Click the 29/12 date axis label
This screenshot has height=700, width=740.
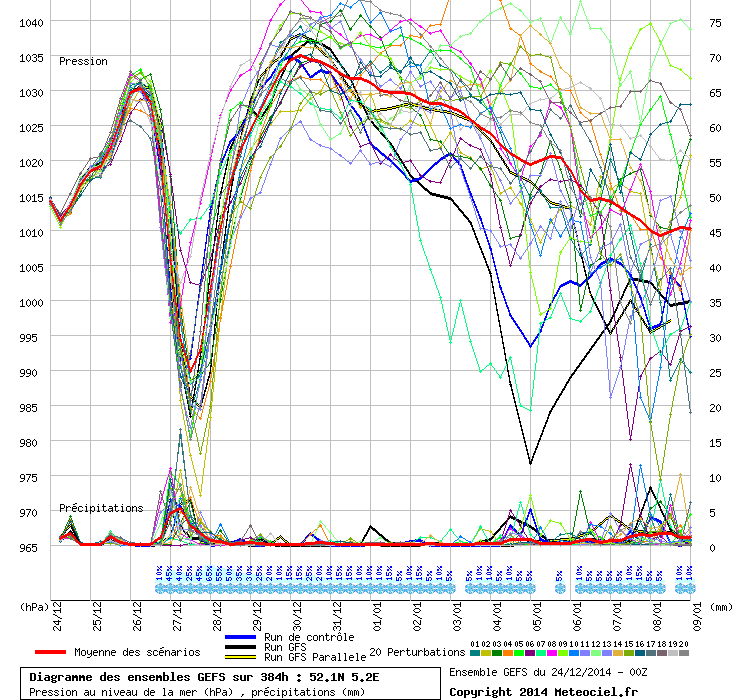point(257,616)
